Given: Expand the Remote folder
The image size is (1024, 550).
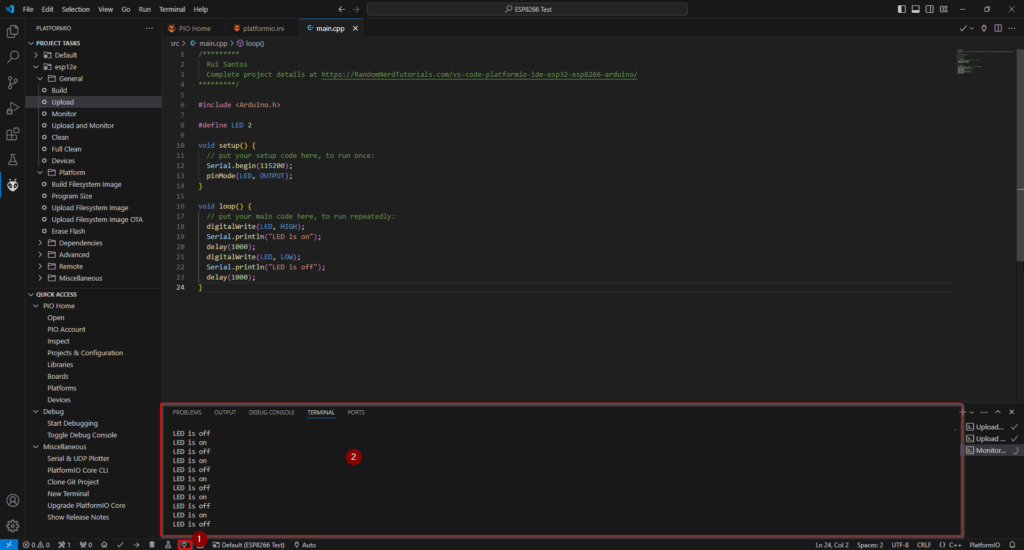Looking at the screenshot, I should point(40,267).
